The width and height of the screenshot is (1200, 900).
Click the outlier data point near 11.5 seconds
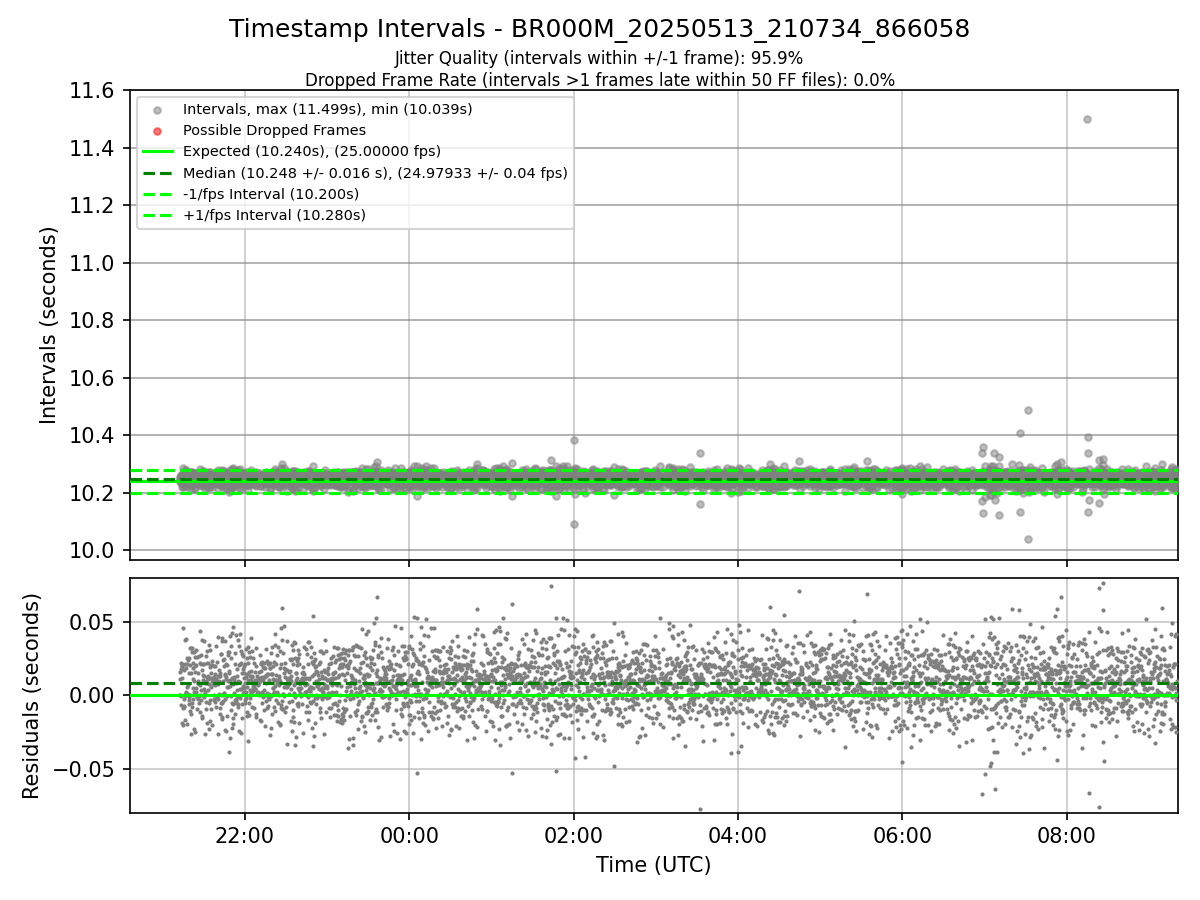point(1087,119)
